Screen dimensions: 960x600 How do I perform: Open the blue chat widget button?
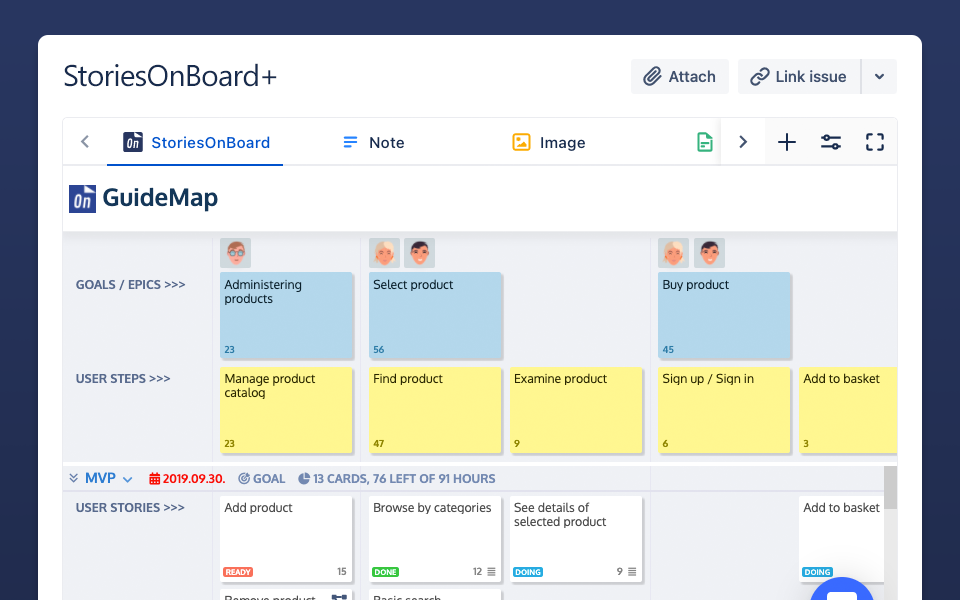click(842, 591)
